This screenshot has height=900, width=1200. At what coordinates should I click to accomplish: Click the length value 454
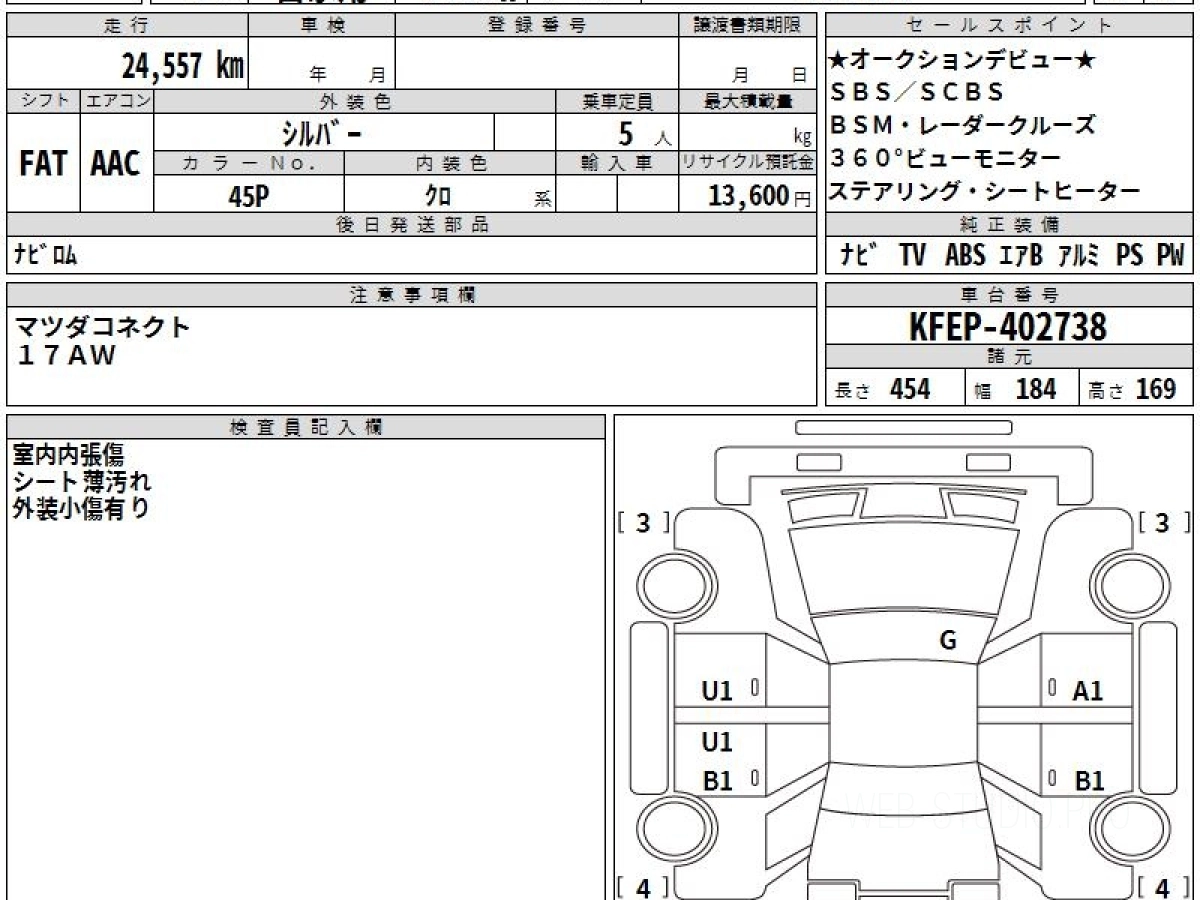(x=910, y=389)
